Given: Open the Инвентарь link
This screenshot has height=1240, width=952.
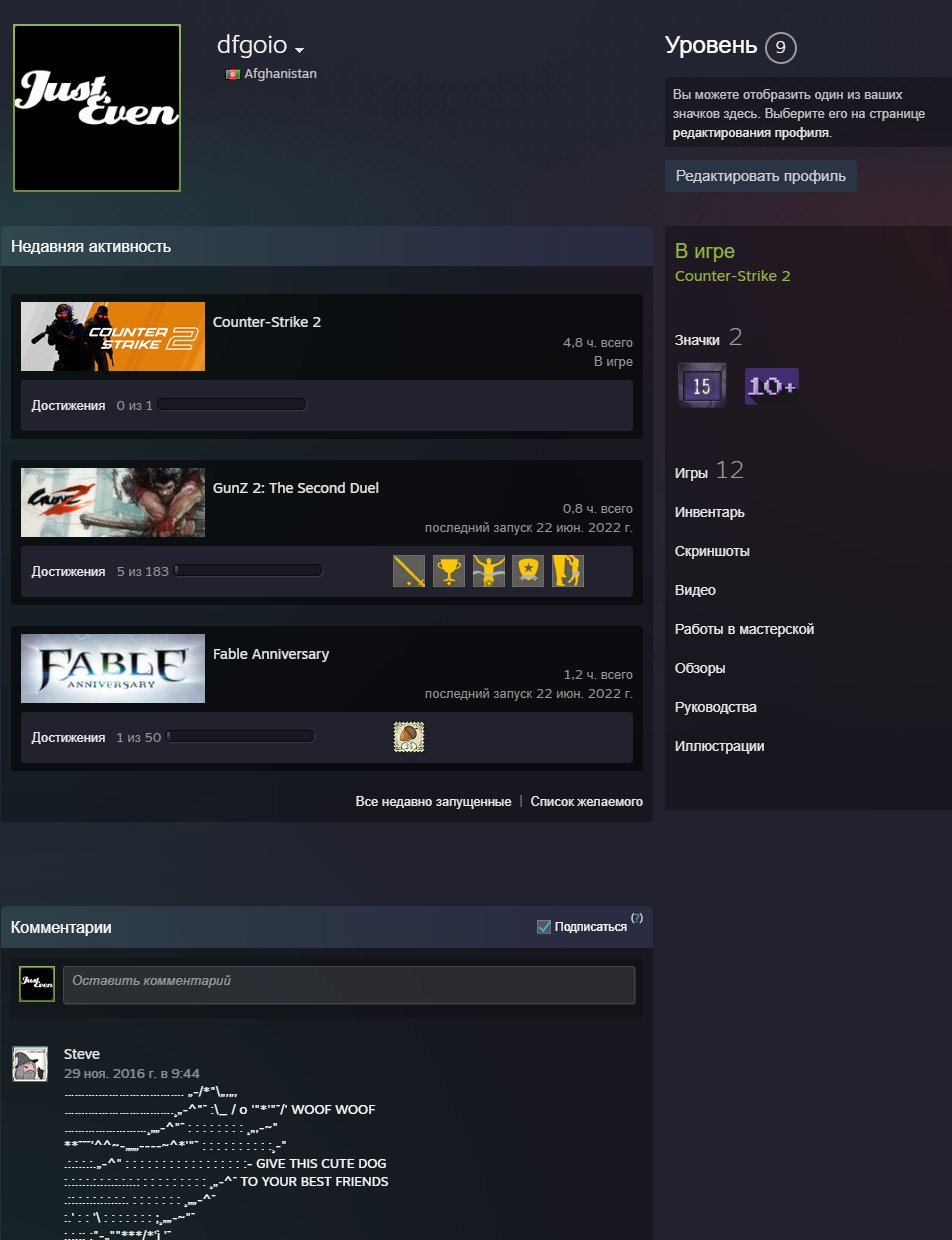Looking at the screenshot, I should click(709, 512).
